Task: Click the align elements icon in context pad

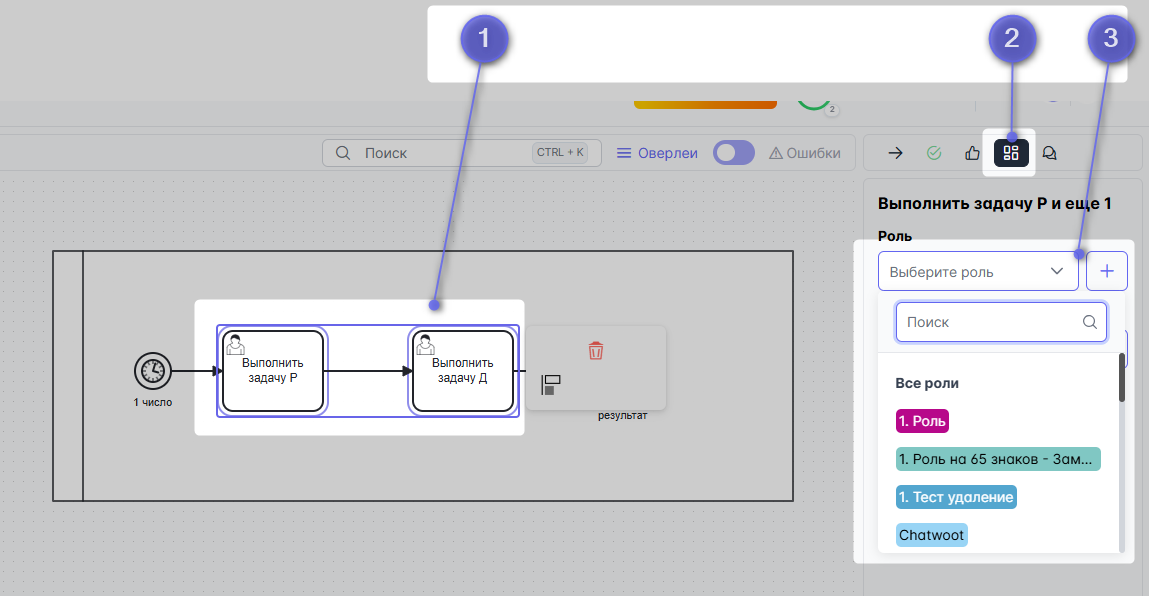Action: (550, 385)
